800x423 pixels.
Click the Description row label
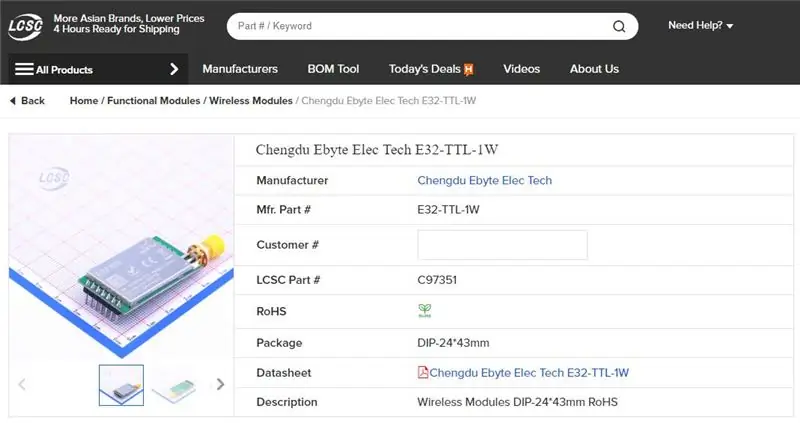[287, 402]
